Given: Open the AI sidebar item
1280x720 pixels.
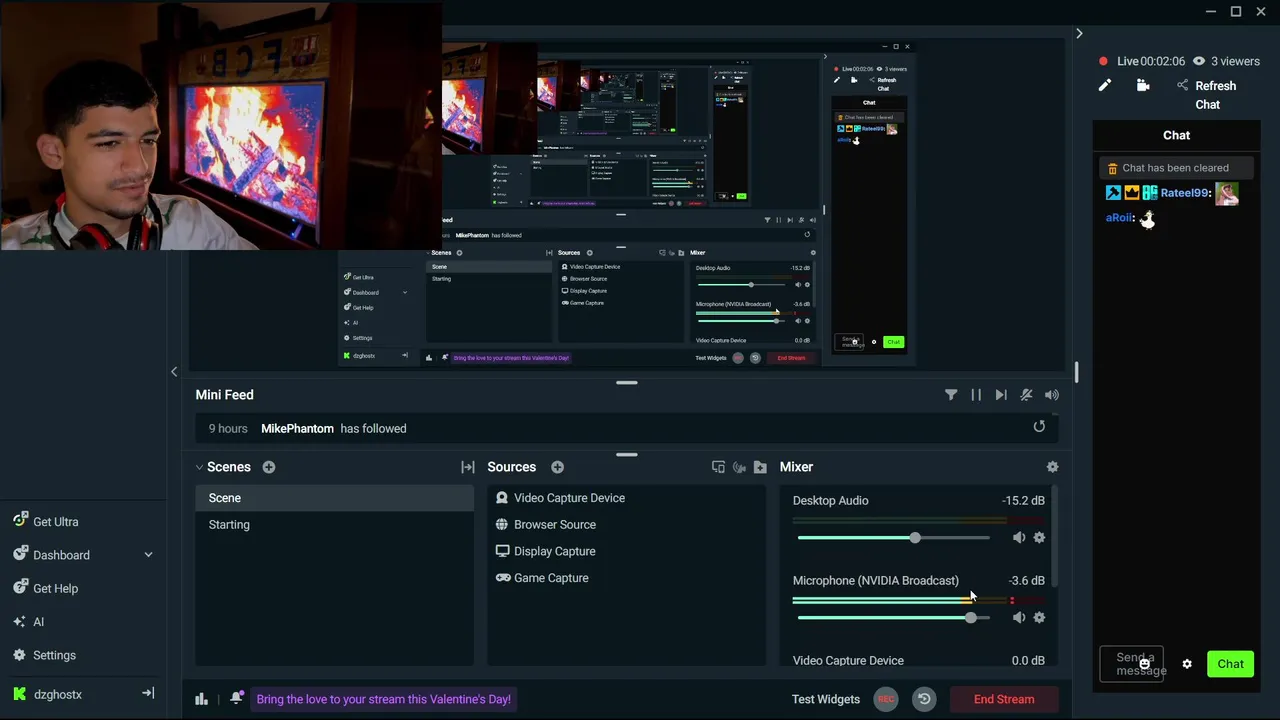Looking at the screenshot, I should coord(28,622).
